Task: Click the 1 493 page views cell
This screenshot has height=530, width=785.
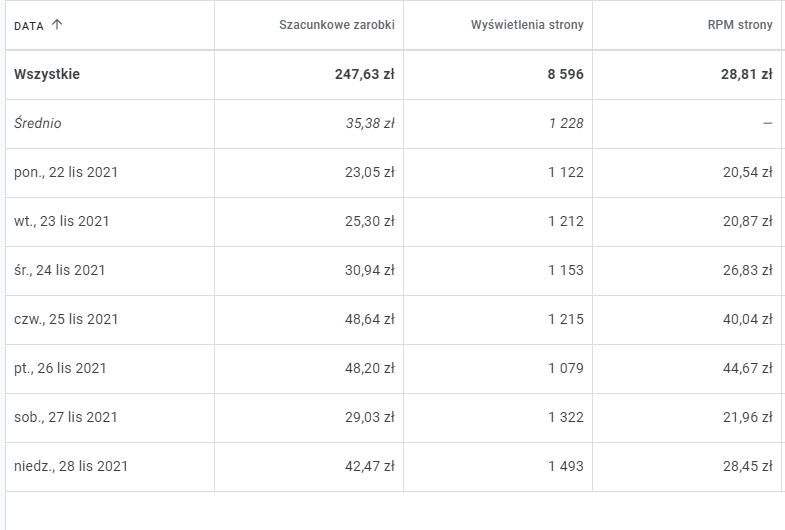Action: pyautogui.click(x=565, y=466)
